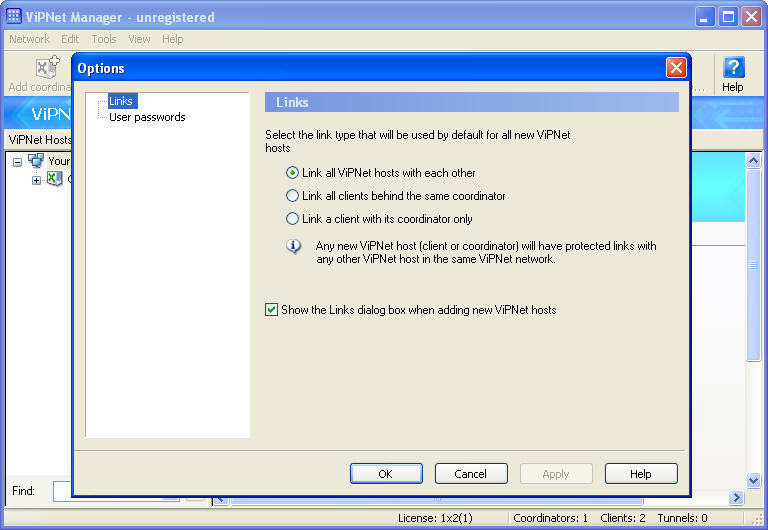Click the ViPNet Manager title bar icon
Screen dimensions: 768x530
(x=14, y=17)
